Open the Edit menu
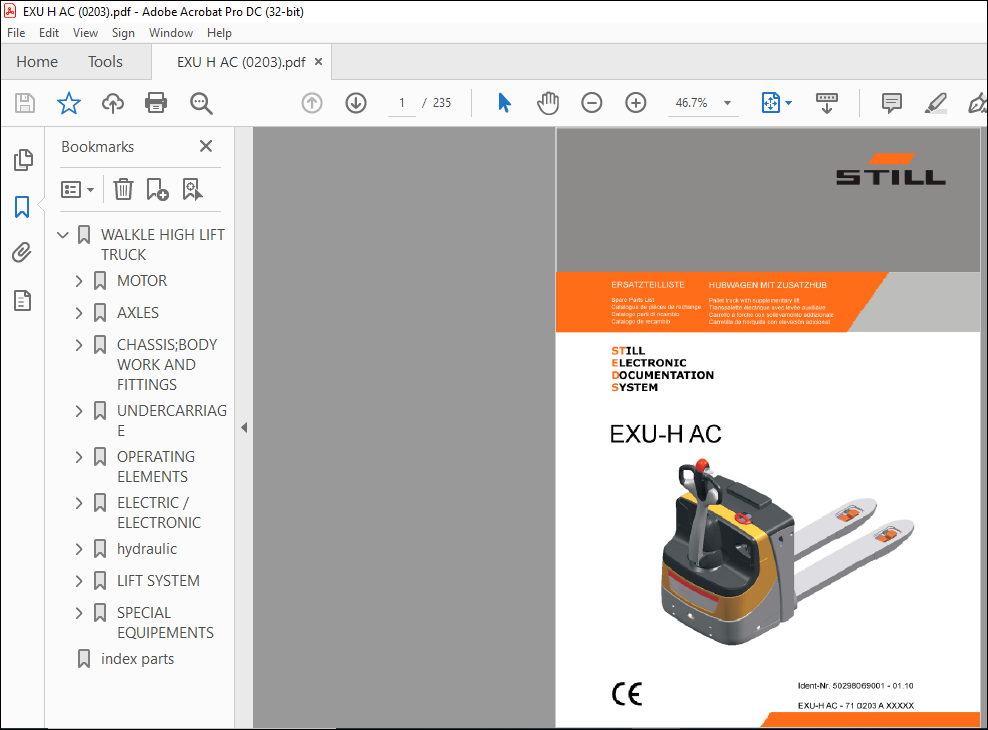 point(49,33)
